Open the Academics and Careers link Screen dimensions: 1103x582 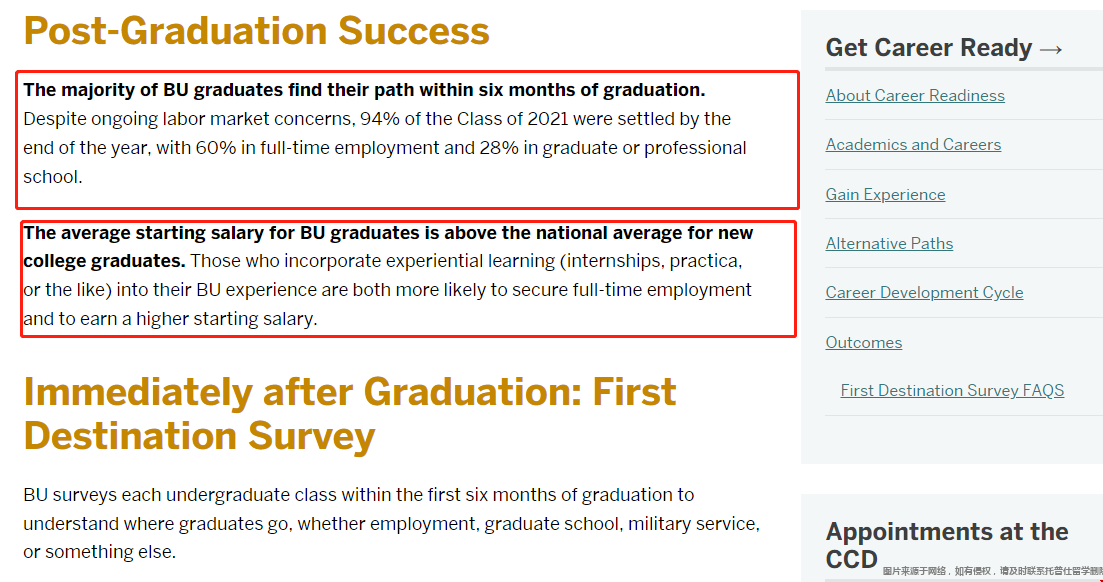[x=913, y=144]
